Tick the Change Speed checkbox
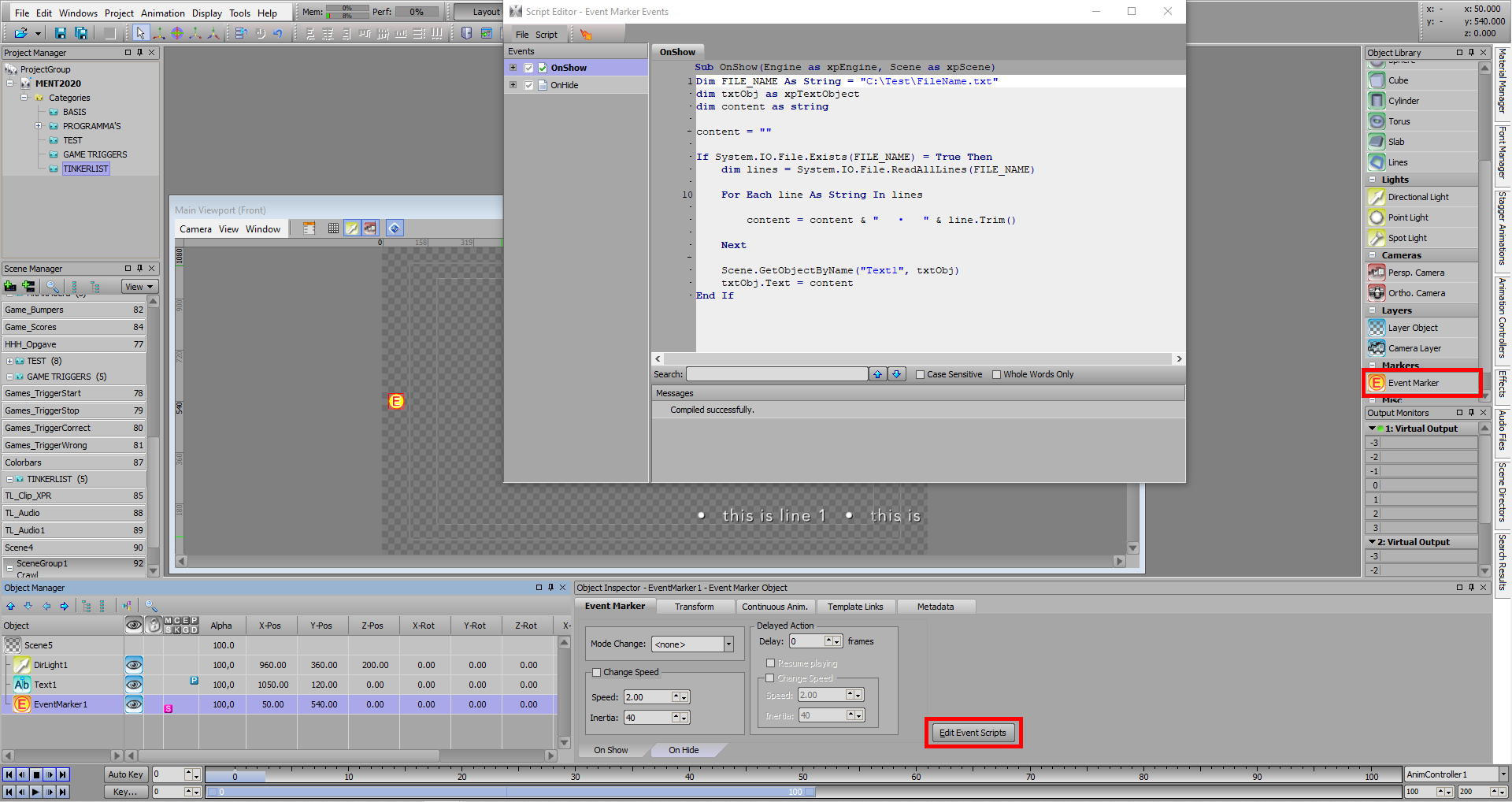This screenshot has height=802, width=1512. click(x=597, y=673)
